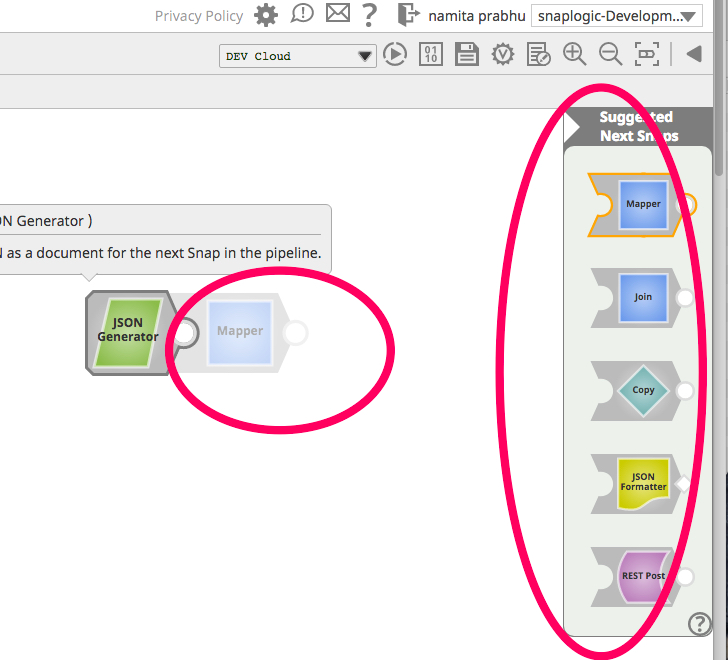Collapse toolbar with the left triangle arrow
728x660 pixels.
click(694, 54)
